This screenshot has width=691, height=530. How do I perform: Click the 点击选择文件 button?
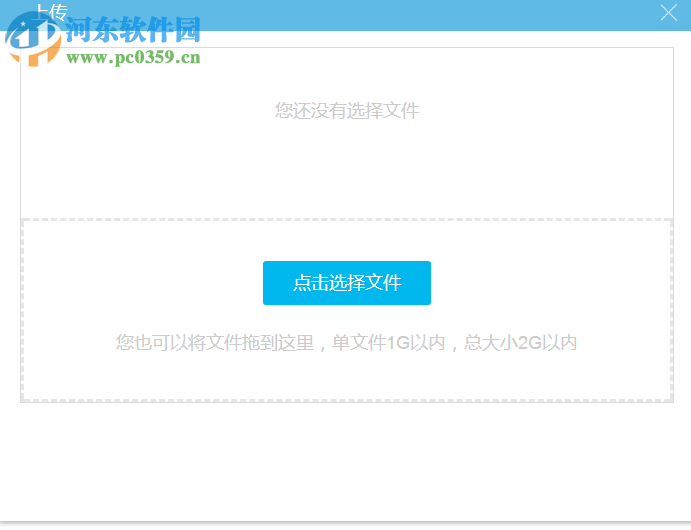[x=347, y=283]
